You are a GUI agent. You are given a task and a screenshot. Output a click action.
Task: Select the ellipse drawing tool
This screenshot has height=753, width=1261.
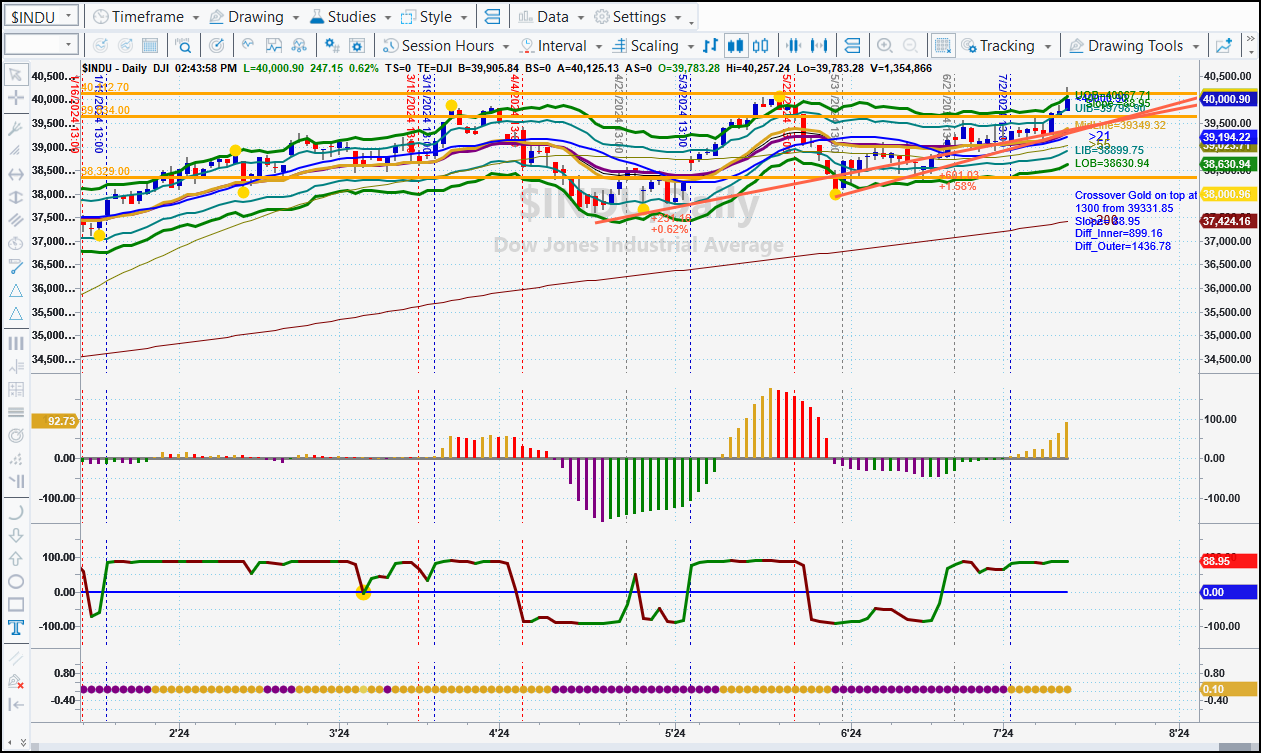(15, 581)
